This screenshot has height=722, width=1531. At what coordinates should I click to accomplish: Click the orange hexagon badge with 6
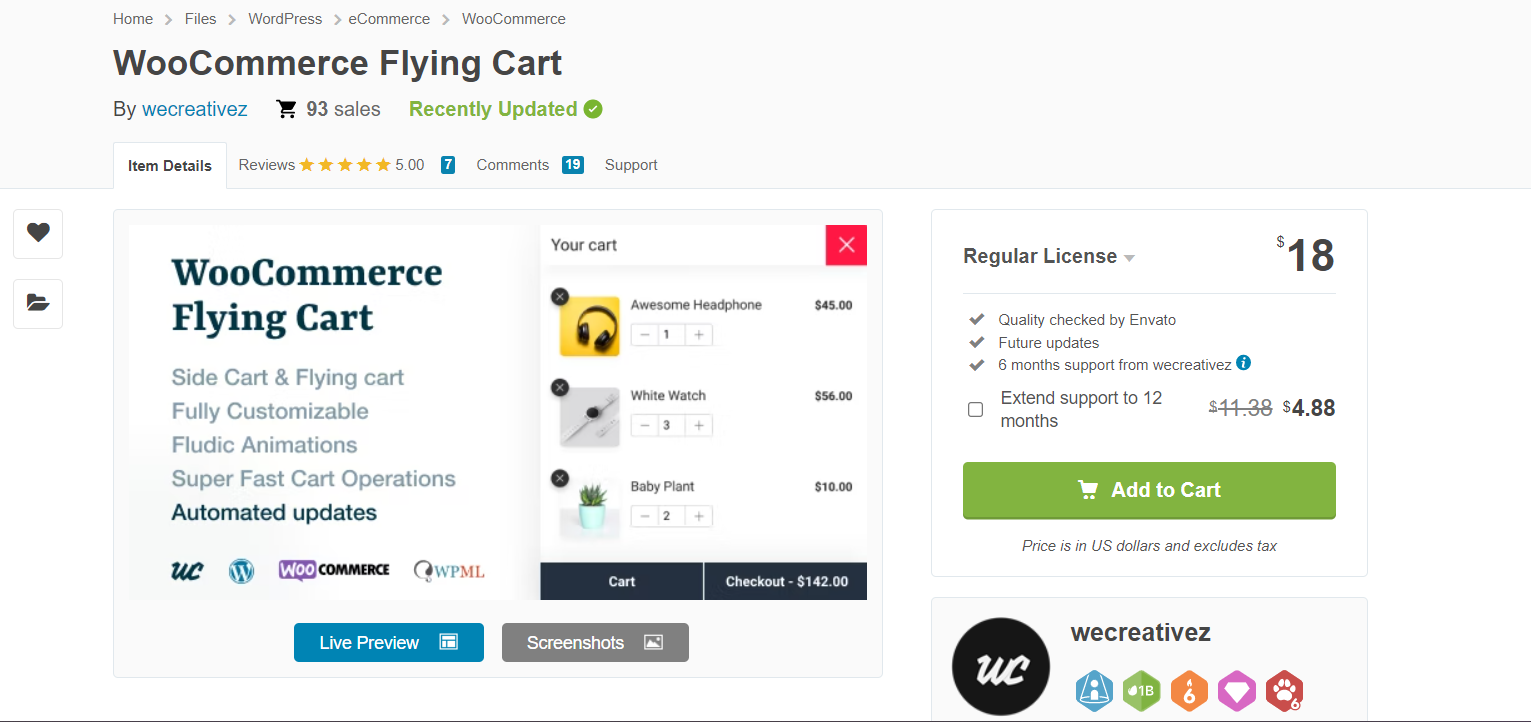click(1189, 691)
